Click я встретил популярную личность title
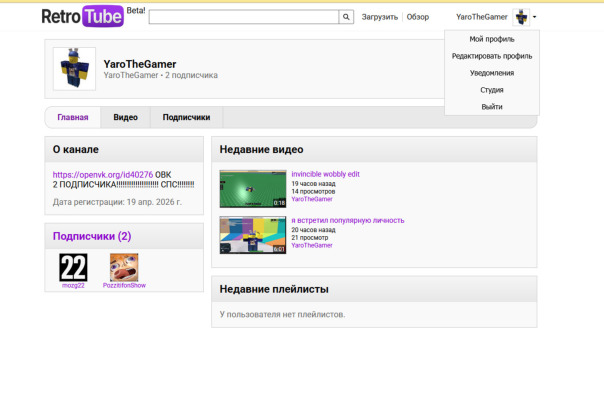 click(x=348, y=220)
